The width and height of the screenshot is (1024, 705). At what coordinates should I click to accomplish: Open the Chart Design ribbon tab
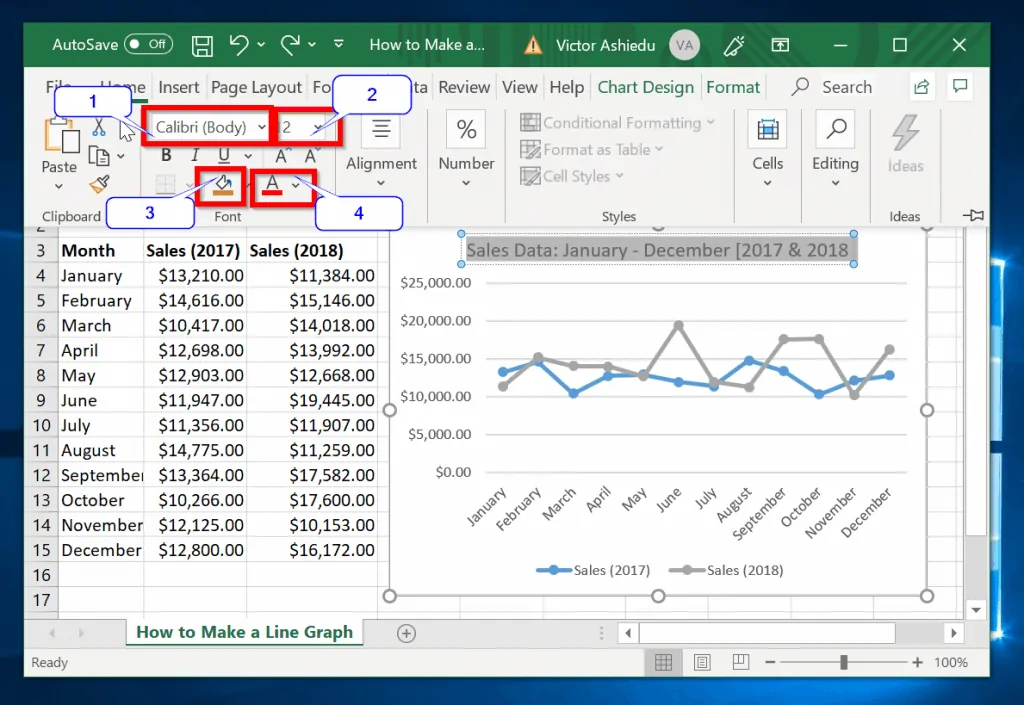645,87
